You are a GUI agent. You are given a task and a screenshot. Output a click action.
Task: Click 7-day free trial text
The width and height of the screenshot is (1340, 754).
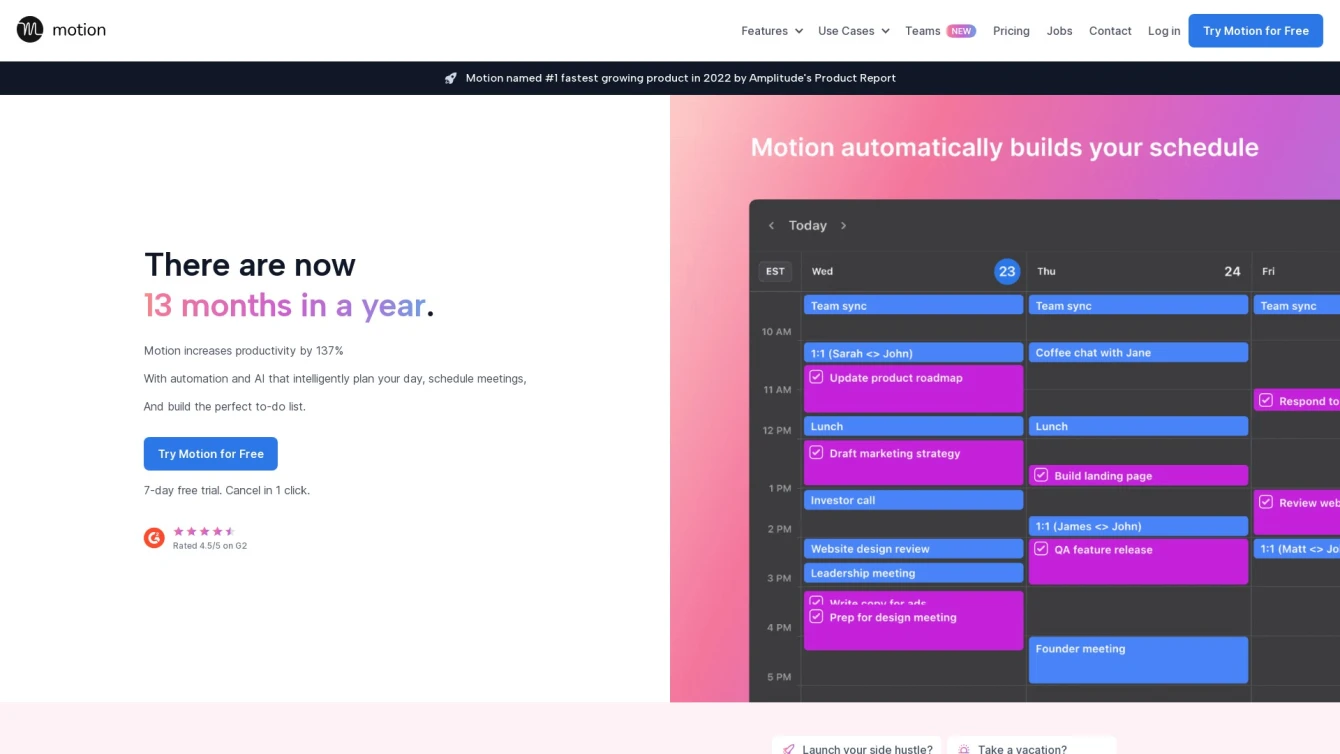[227, 490]
